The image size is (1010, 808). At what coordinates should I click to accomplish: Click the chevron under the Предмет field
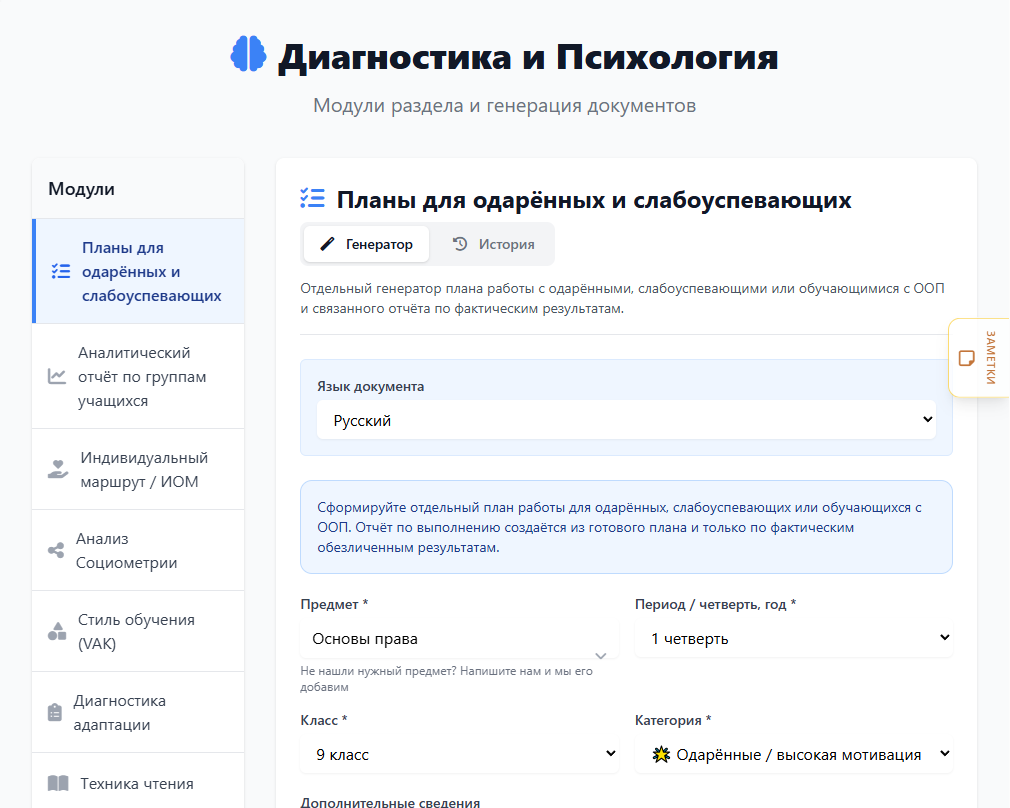point(601,656)
